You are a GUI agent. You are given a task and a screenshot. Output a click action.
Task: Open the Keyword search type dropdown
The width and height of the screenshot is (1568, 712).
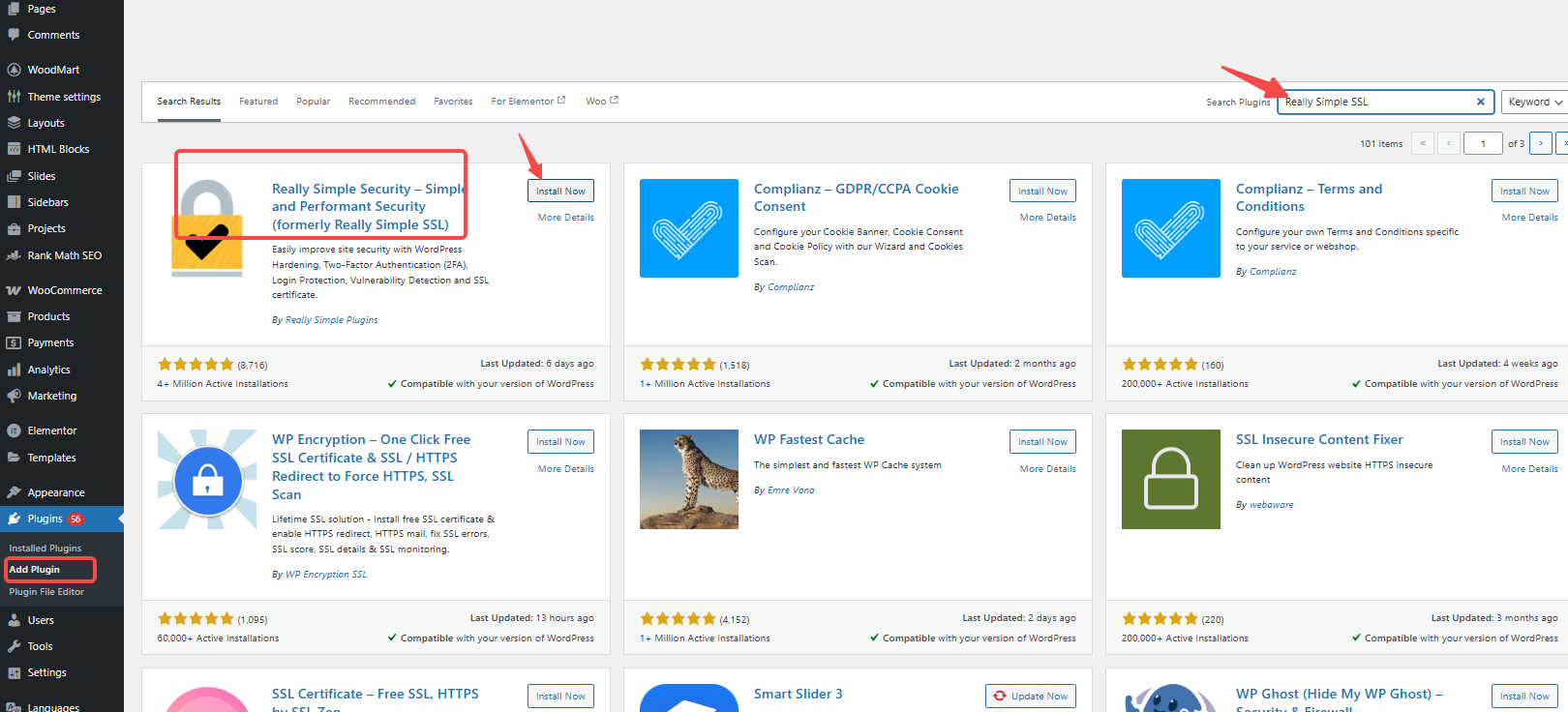click(x=1534, y=102)
